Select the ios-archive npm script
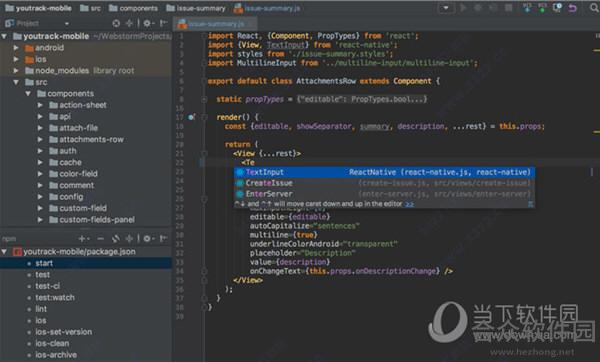 point(56,355)
